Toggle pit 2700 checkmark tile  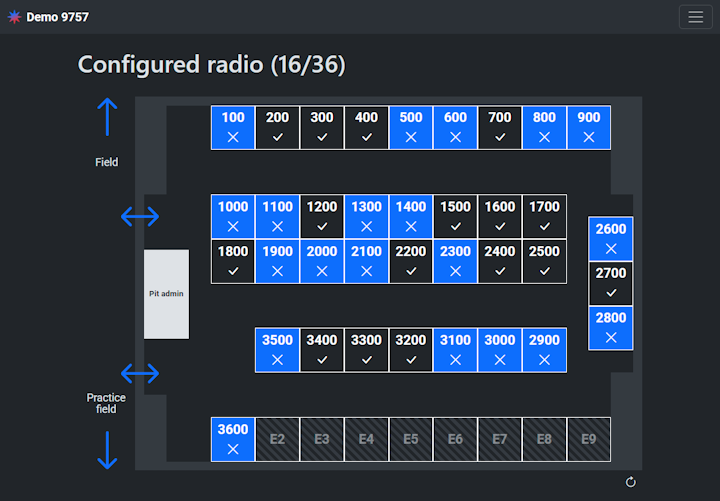pyautogui.click(x=611, y=283)
